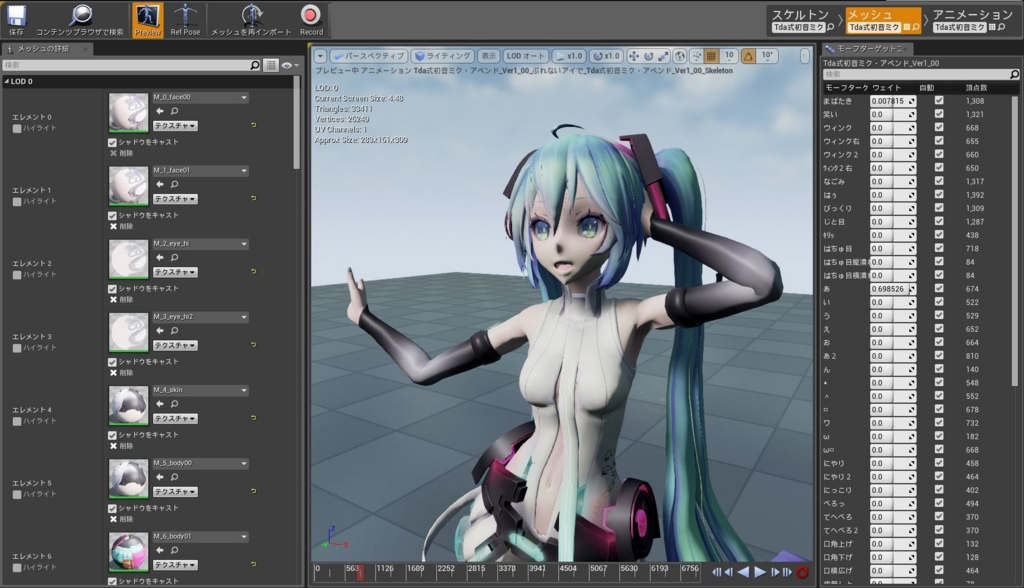Reset M_0_face00 material to default

click(253, 125)
